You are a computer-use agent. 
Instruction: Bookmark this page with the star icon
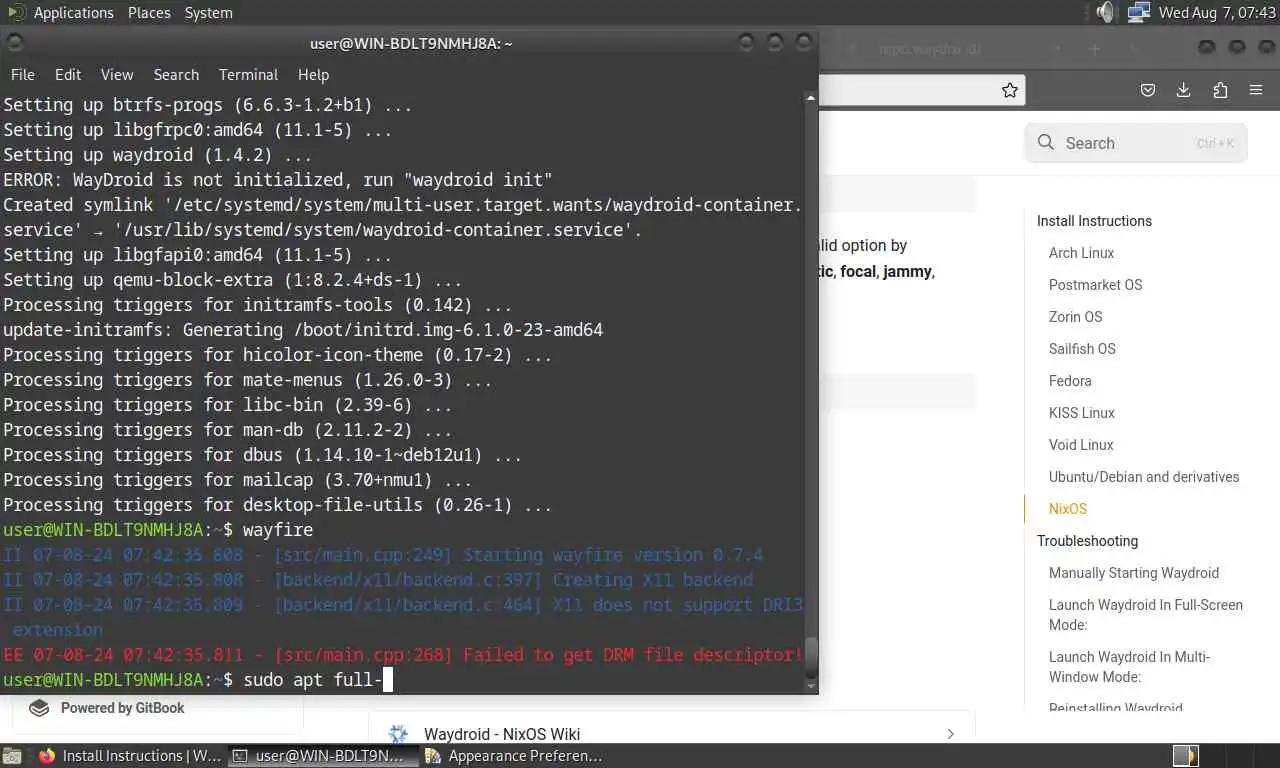coord(1010,90)
